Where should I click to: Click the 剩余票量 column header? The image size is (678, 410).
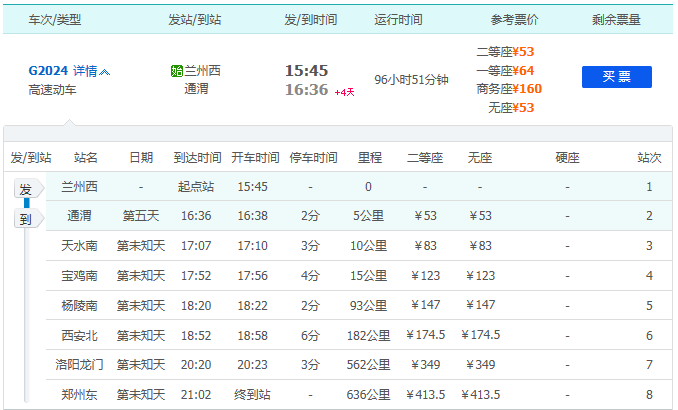tap(616, 19)
